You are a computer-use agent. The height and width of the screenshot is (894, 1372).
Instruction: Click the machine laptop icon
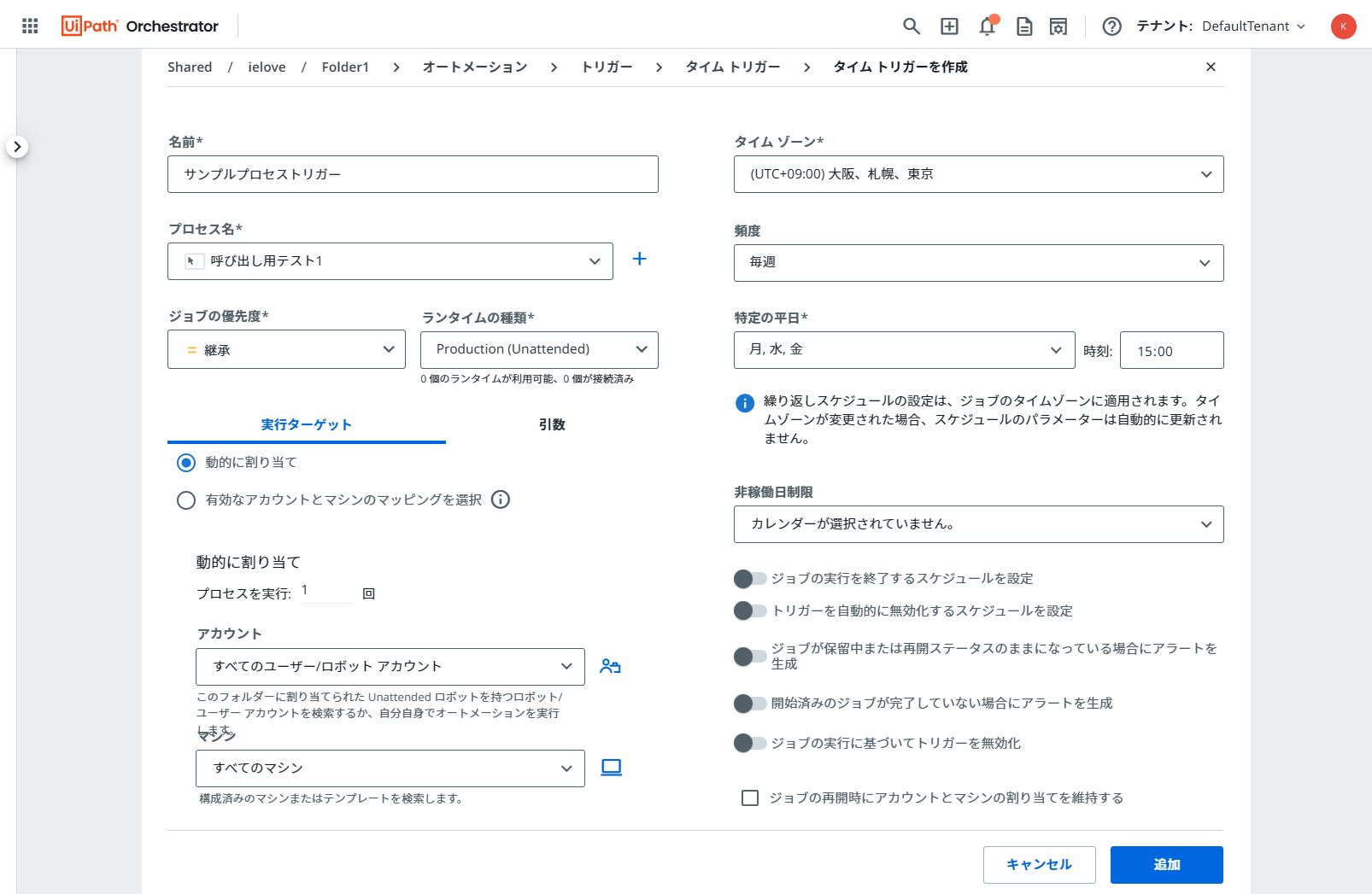pyautogui.click(x=611, y=768)
